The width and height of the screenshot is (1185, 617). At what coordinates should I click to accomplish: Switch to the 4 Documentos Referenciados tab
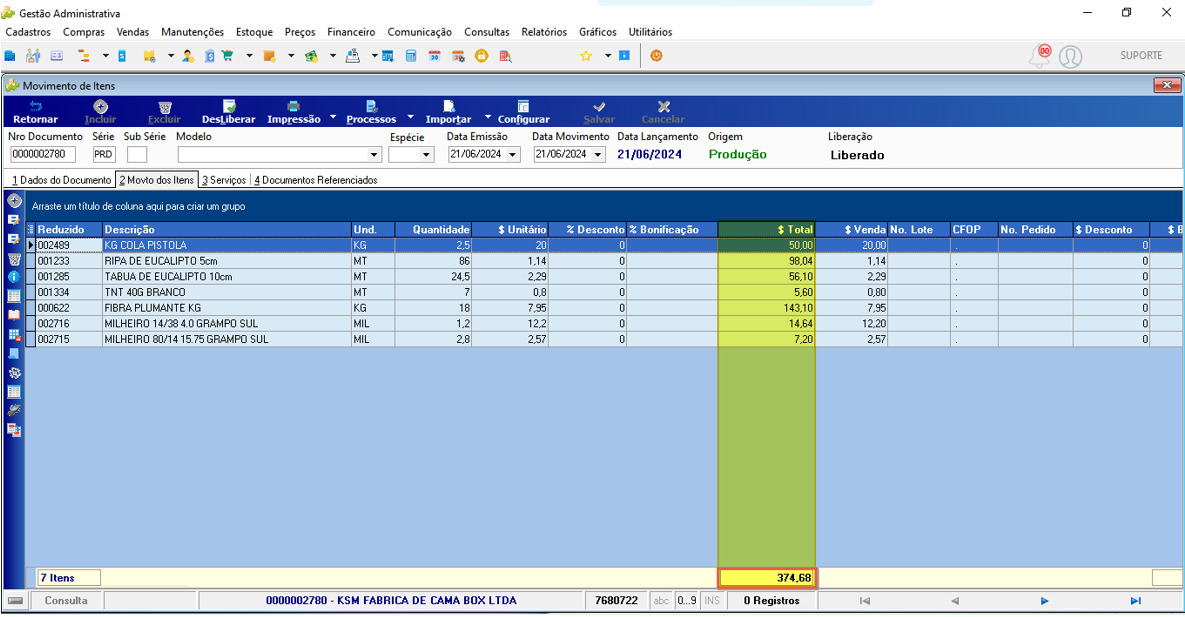click(316, 180)
